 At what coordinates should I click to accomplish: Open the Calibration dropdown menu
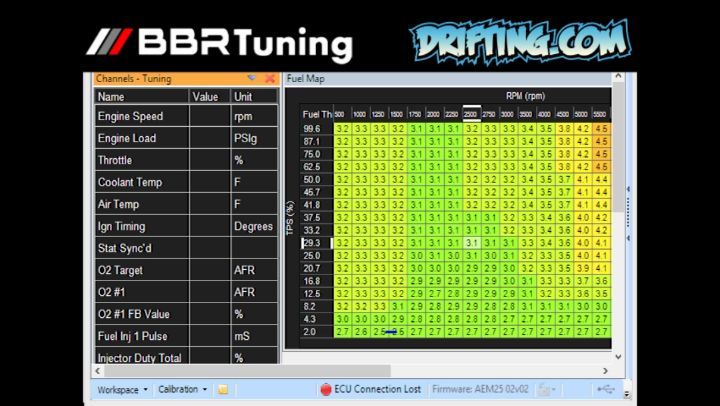[184, 389]
